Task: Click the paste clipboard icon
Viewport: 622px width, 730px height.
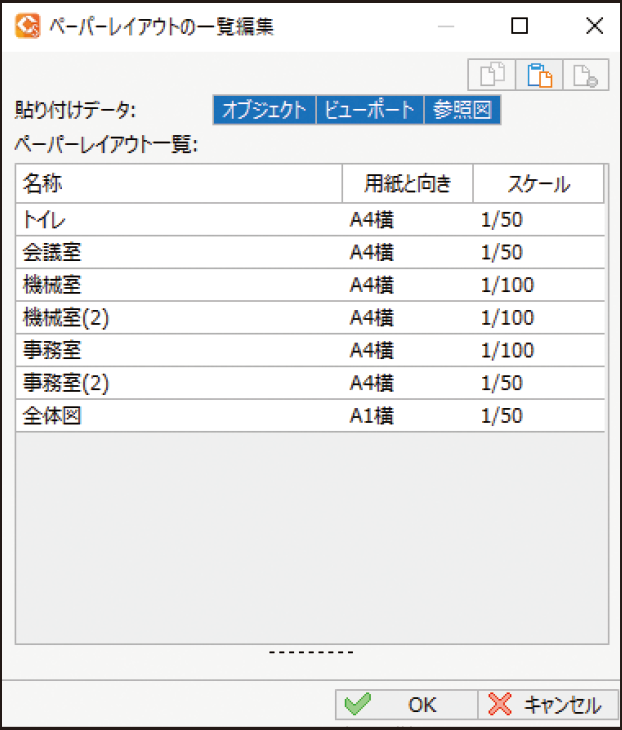Action: click(539, 76)
